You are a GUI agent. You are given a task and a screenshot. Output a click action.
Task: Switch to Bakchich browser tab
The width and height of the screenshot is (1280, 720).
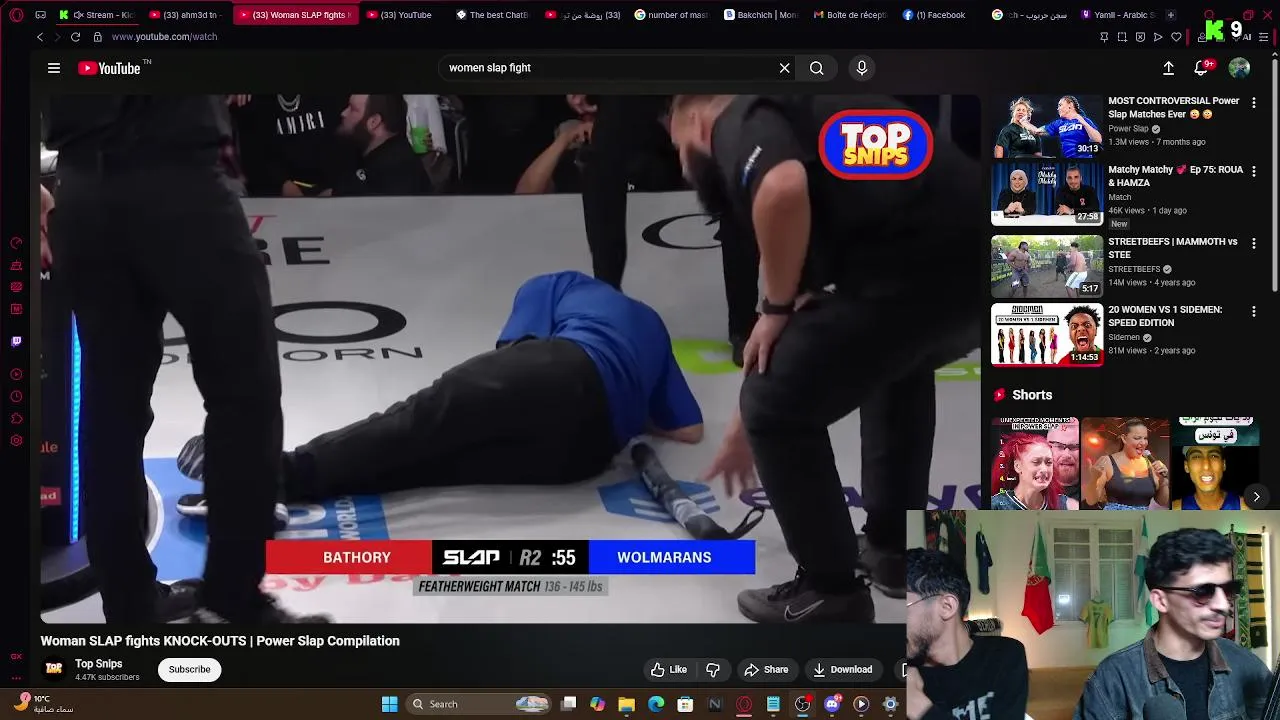click(761, 15)
